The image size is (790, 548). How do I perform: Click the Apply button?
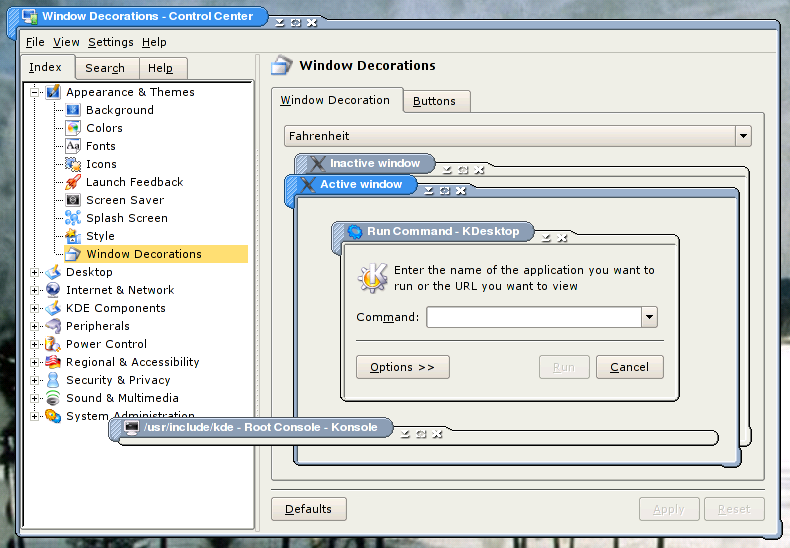[x=669, y=509]
